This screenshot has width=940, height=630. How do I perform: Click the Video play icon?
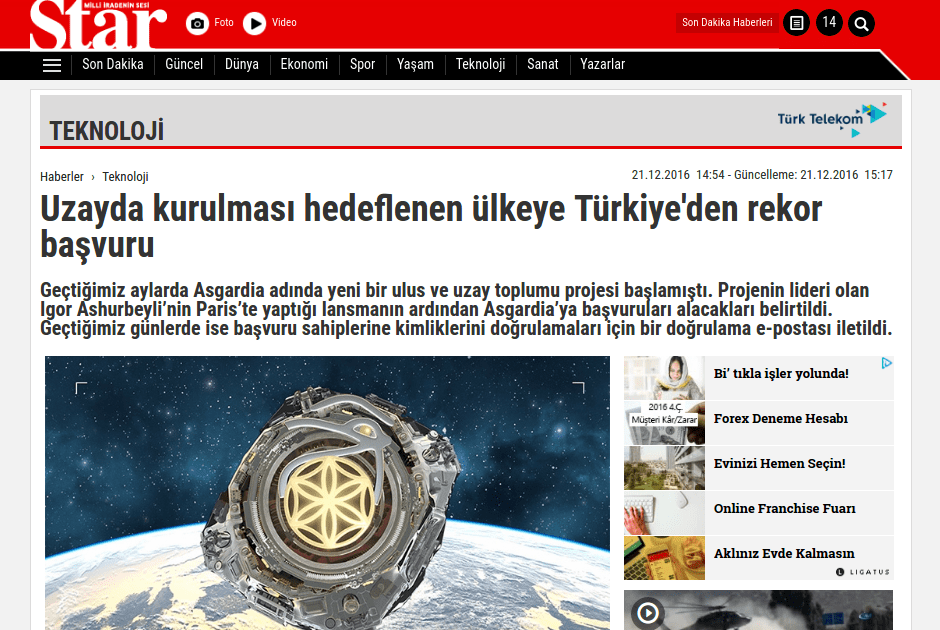click(x=255, y=23)
